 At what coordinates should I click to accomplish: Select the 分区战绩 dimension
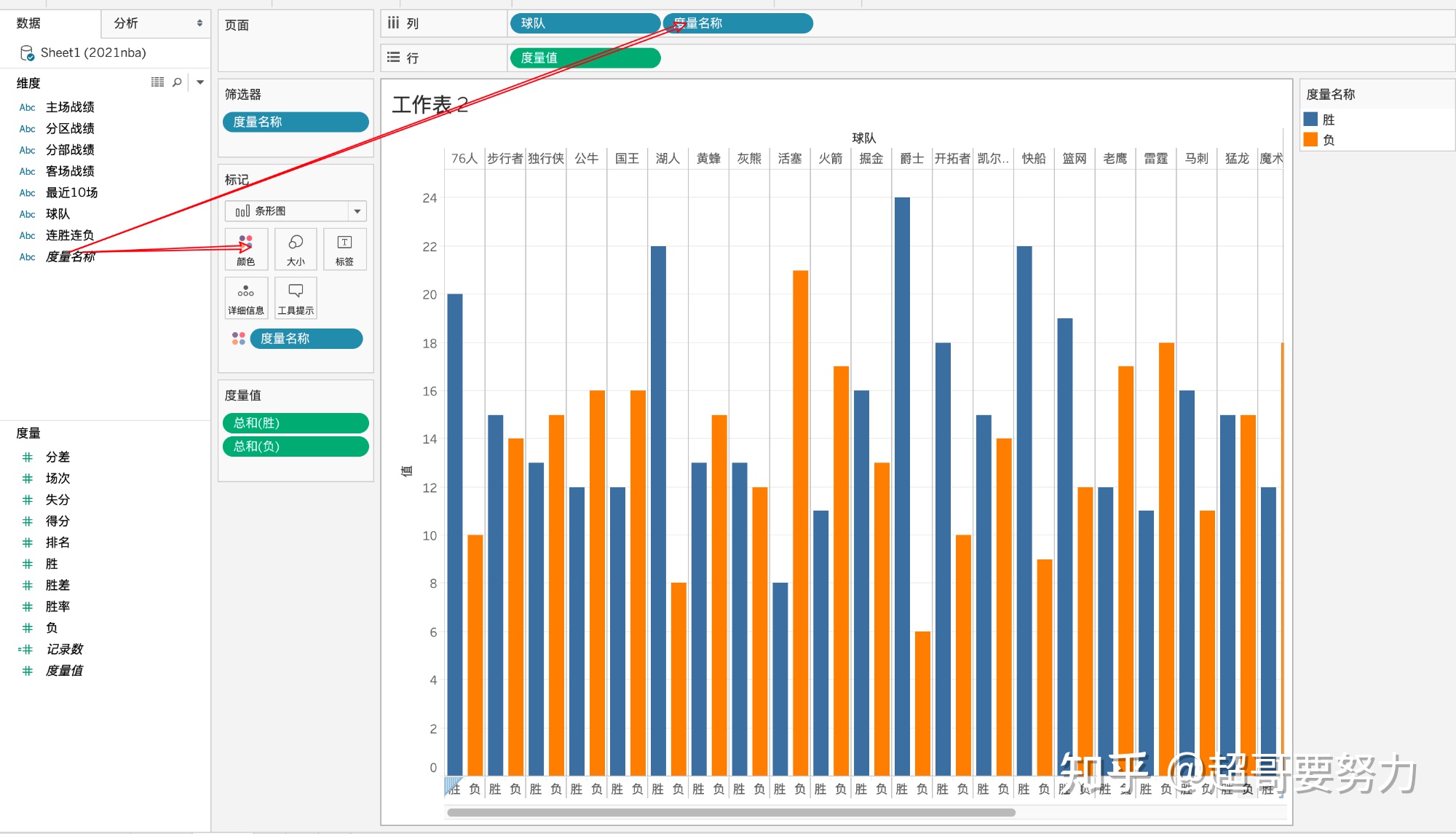[70, 128]
